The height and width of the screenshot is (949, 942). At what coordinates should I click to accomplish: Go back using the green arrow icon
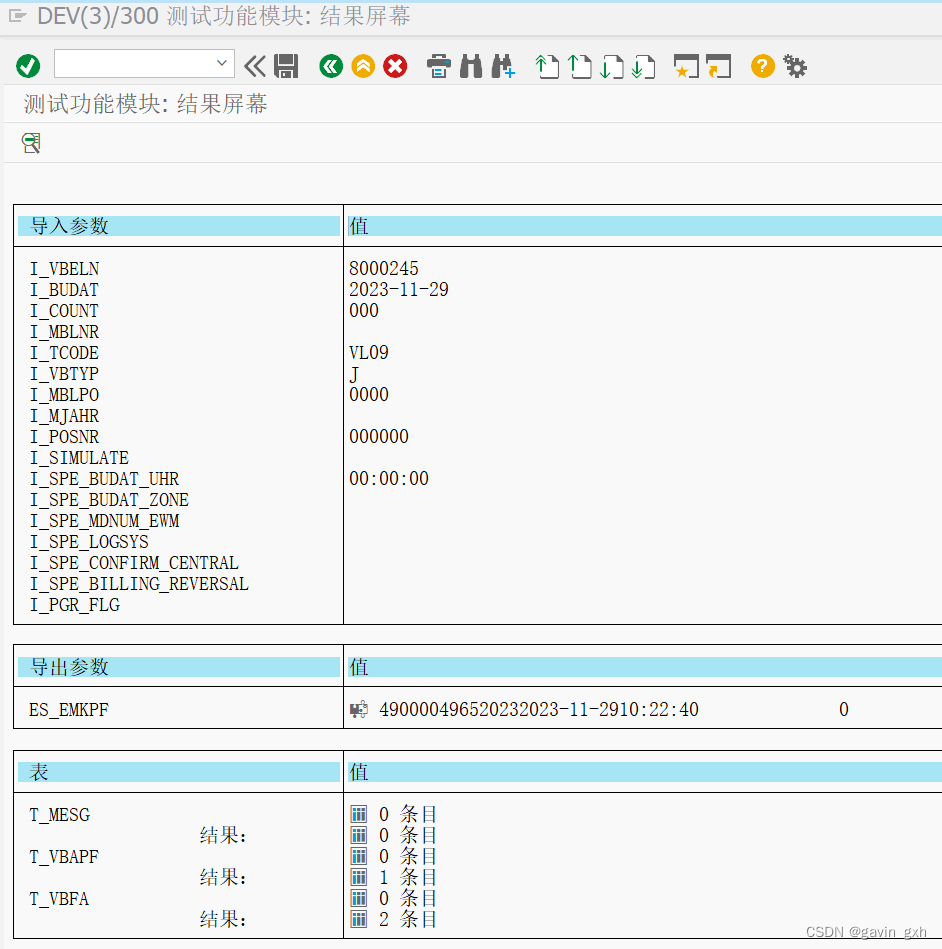point(331,66)
